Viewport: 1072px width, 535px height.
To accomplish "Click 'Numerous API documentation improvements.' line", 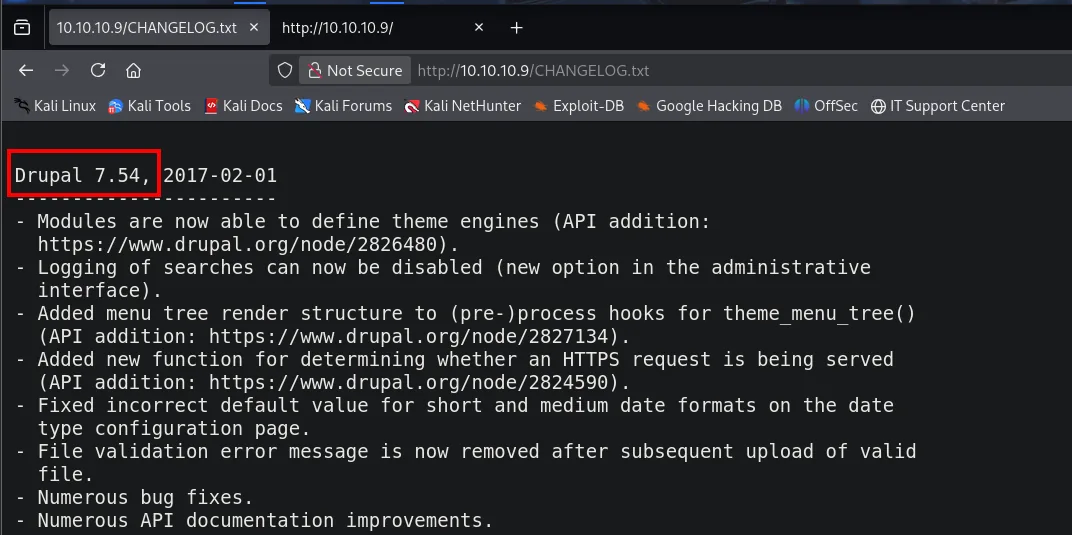I will pyautogui.click(x=254, y=519).
